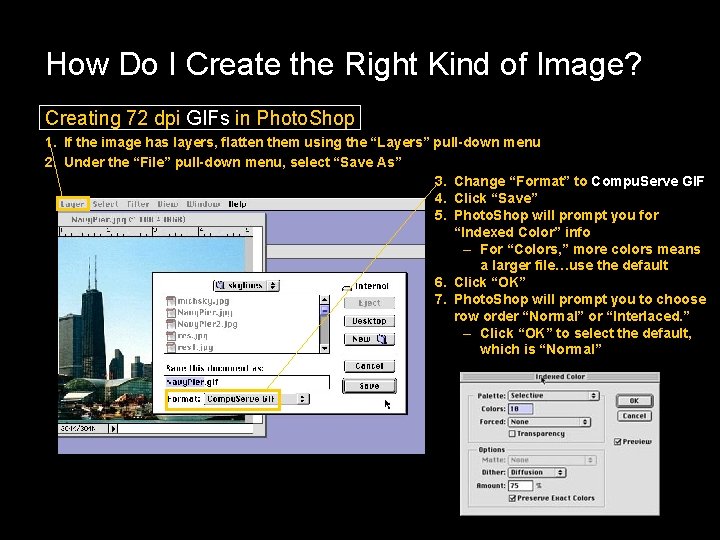Click the NavyPier.gif filename field
The image size is (720, 540).
(247, 382)
